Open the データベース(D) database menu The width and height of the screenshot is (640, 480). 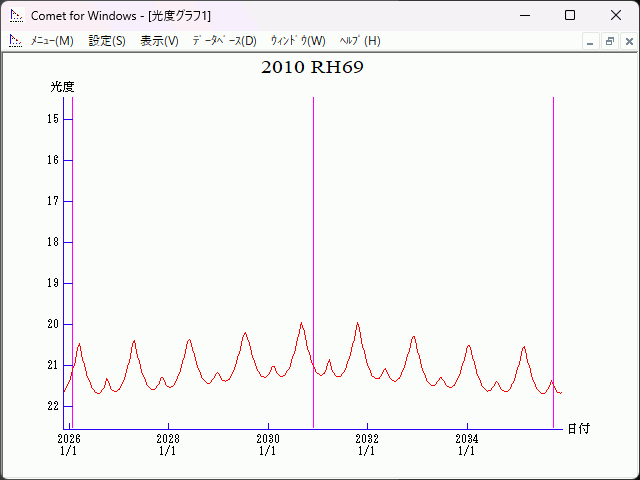[x=224, y=41]
